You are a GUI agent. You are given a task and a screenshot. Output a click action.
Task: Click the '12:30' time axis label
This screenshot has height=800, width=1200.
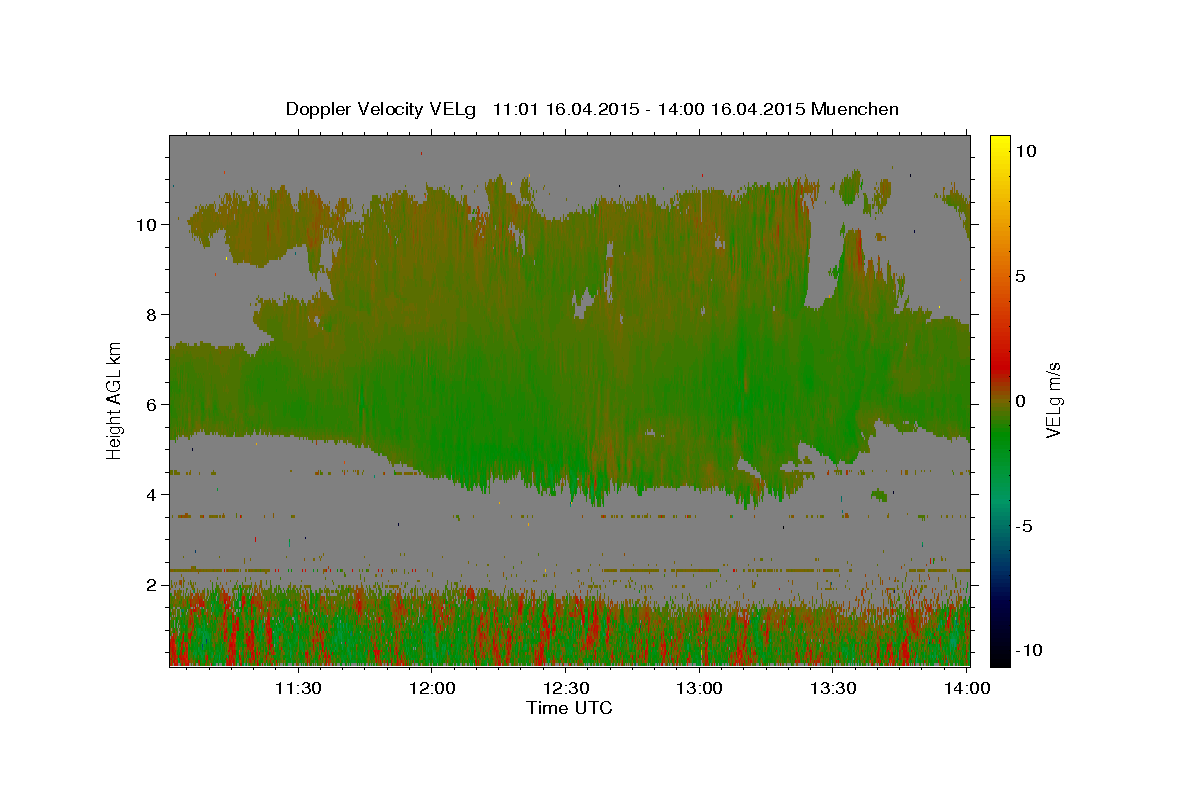pyautogui.click(x=566, y=688)
